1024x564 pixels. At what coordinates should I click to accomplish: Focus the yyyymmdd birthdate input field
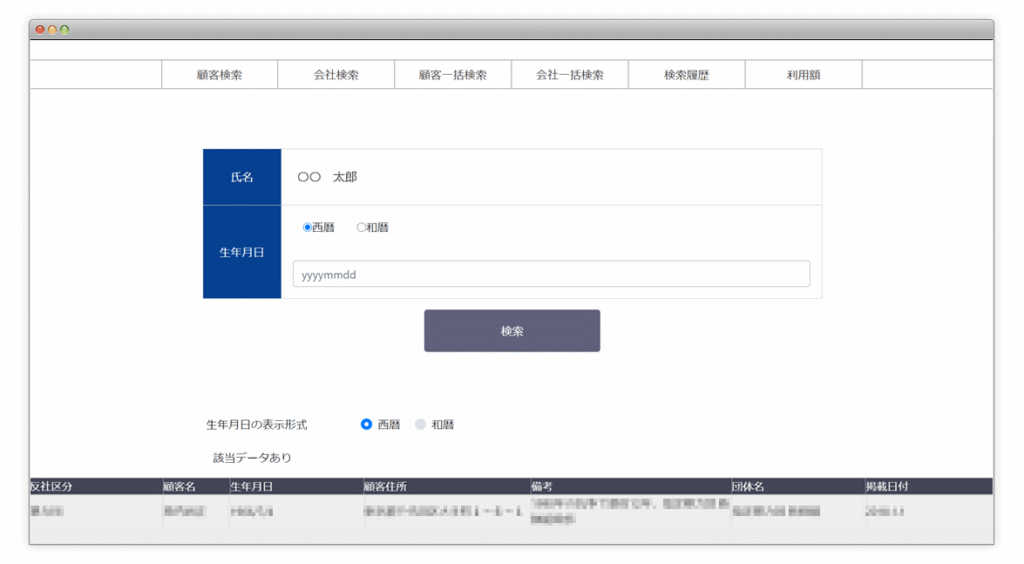click(551, 274)
